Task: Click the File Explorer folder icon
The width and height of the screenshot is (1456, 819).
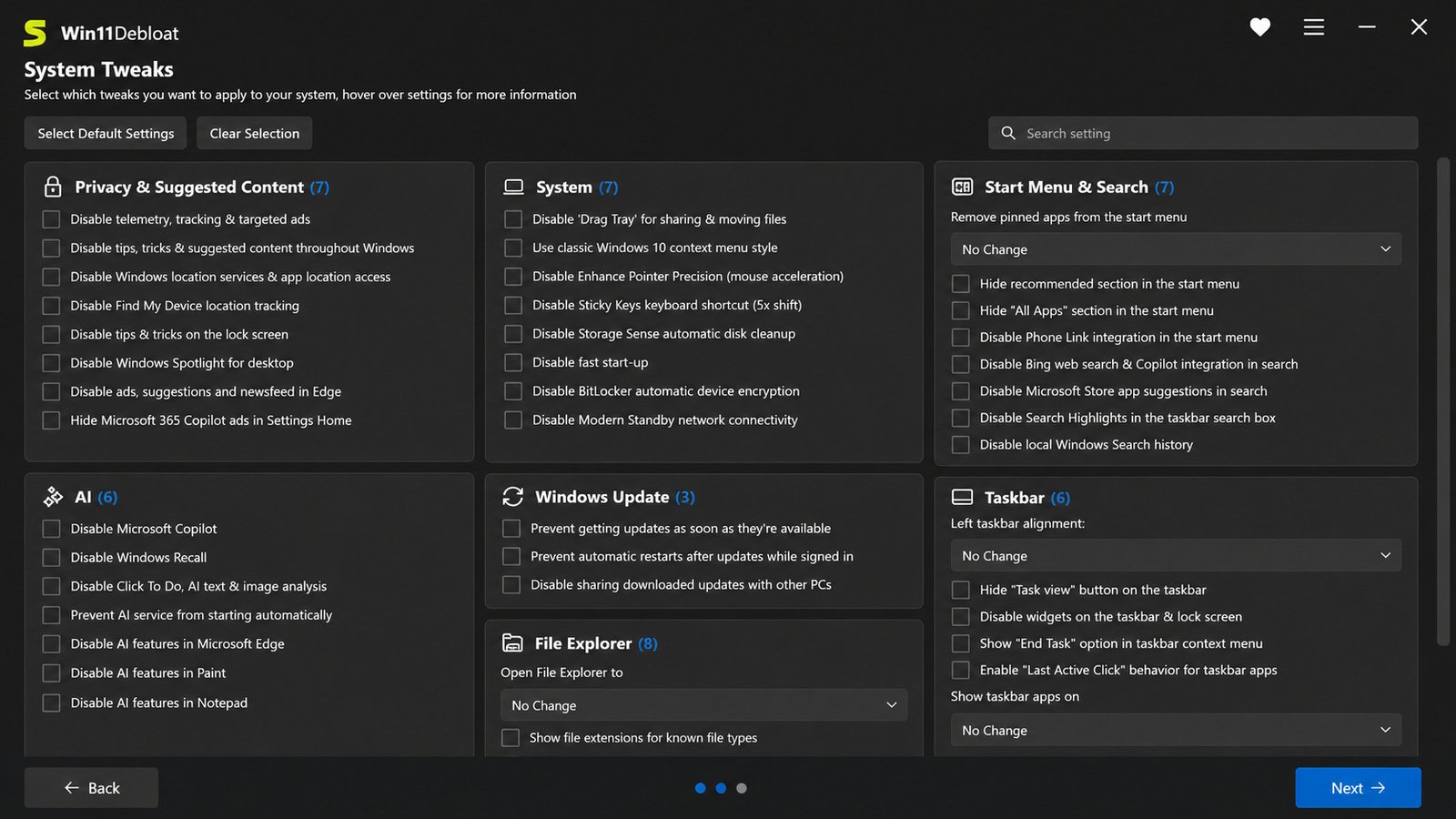Action: click(512, 643)
